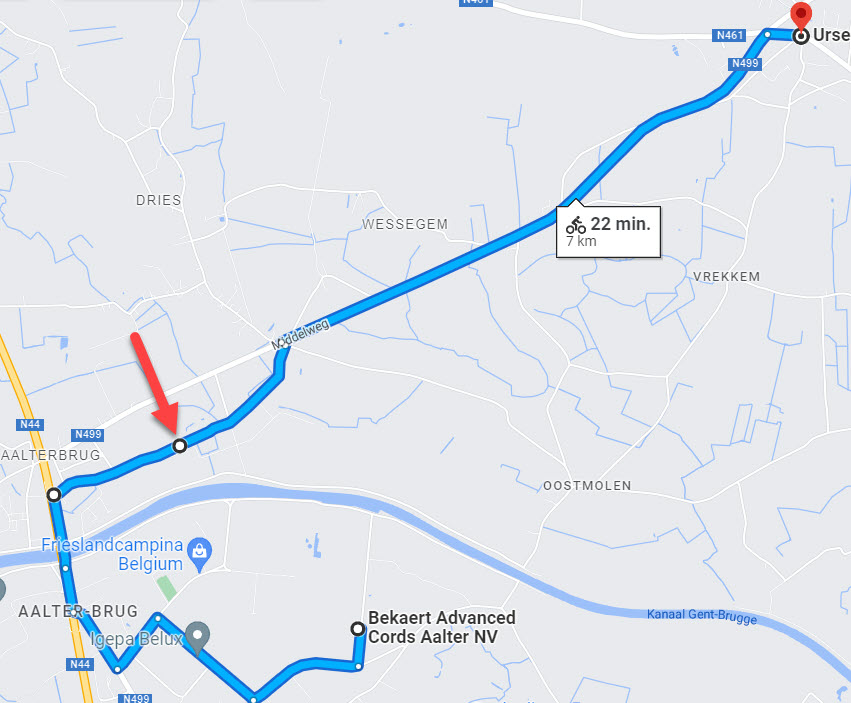Image resolution: width=851 pixels, height=703 pixels.
Task: Click the red destination pin marker
Action: [801, 14]
